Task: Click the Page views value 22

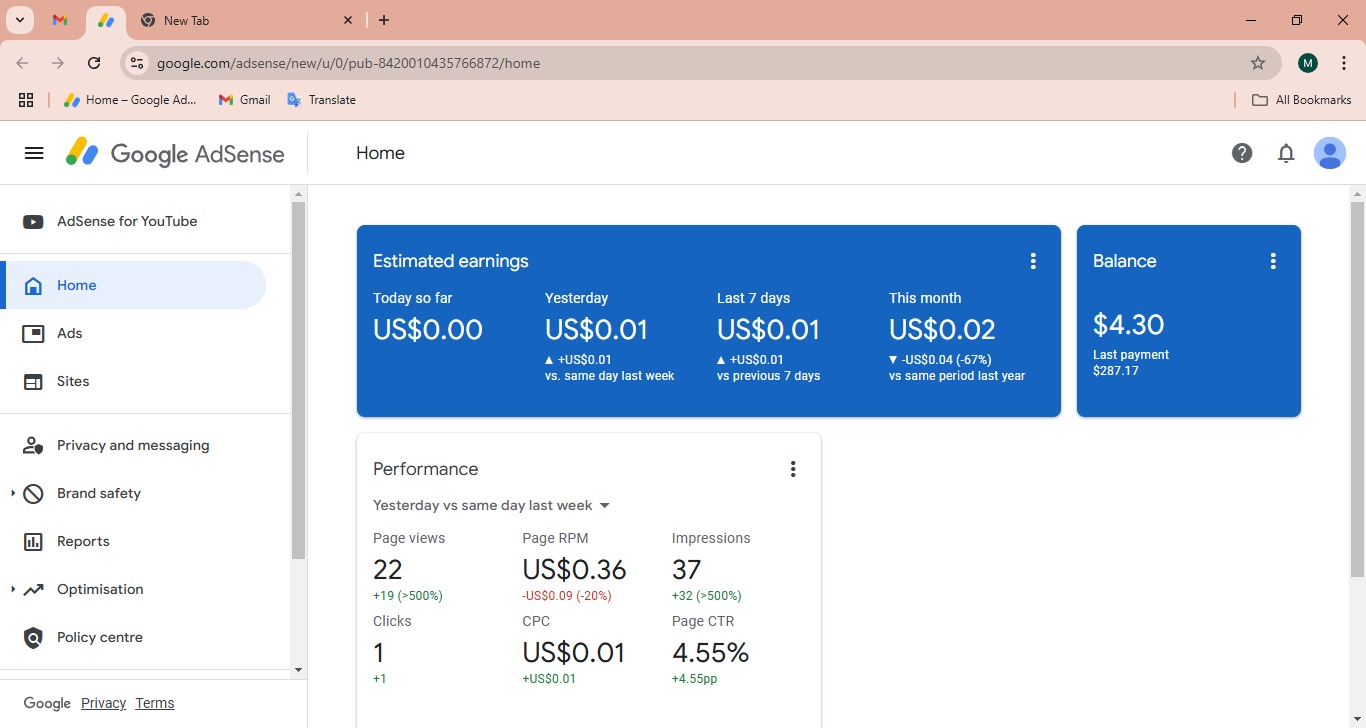Action: click(x=388, y=570)
